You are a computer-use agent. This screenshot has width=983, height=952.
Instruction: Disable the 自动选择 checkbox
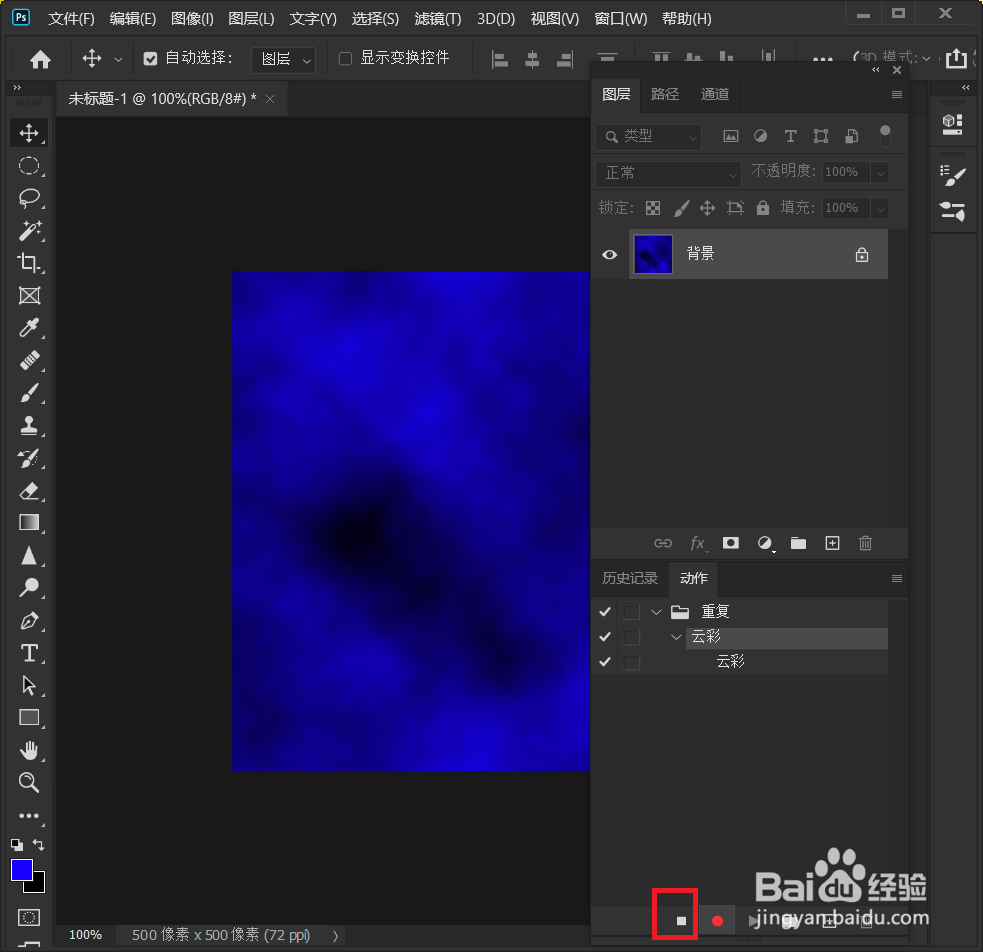150,58
